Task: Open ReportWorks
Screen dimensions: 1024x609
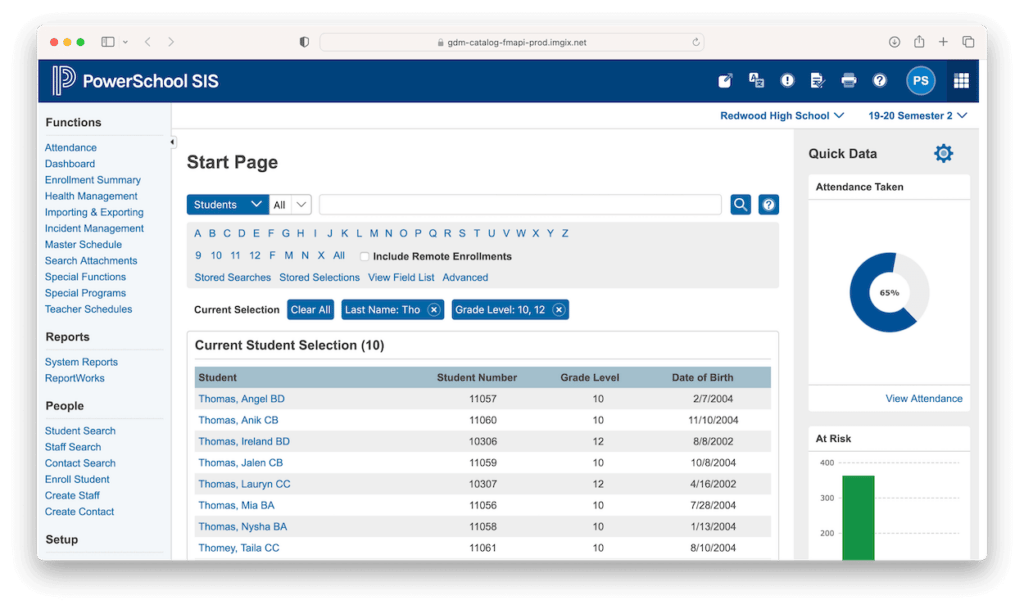Action: coord(74,378)
